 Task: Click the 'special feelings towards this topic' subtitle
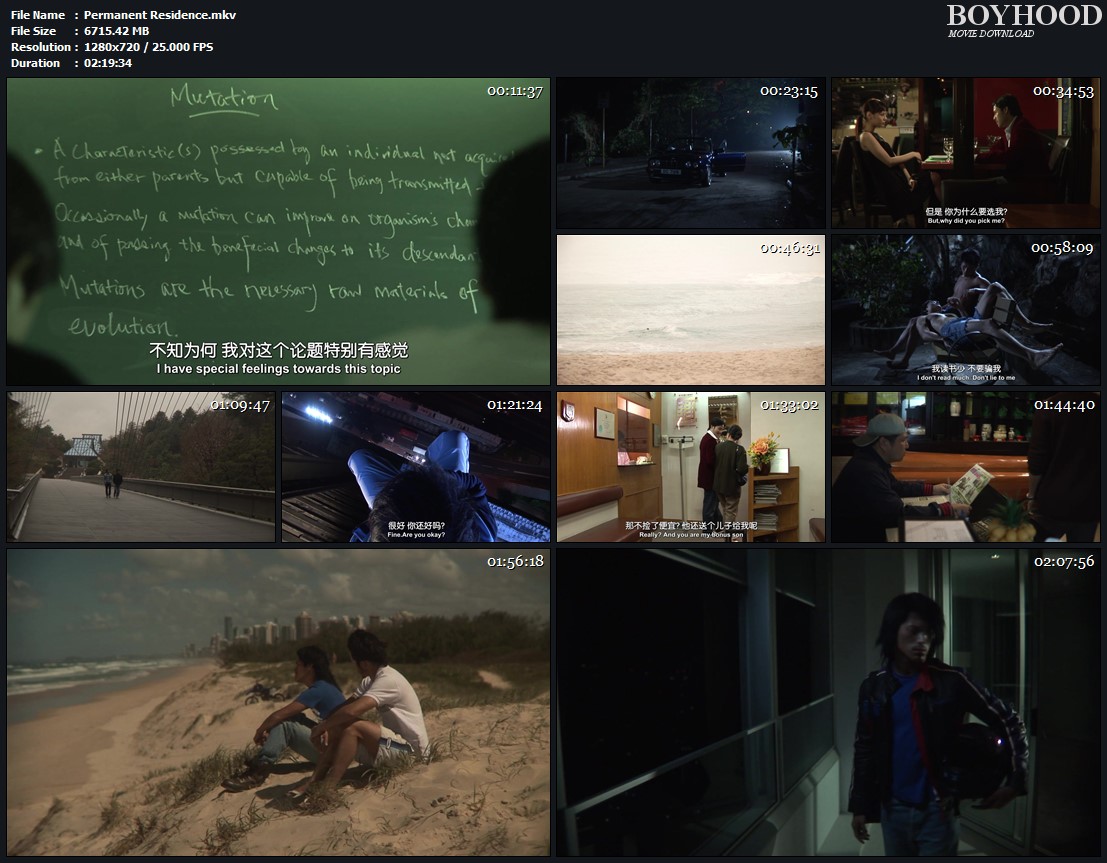tap(278, 369)
